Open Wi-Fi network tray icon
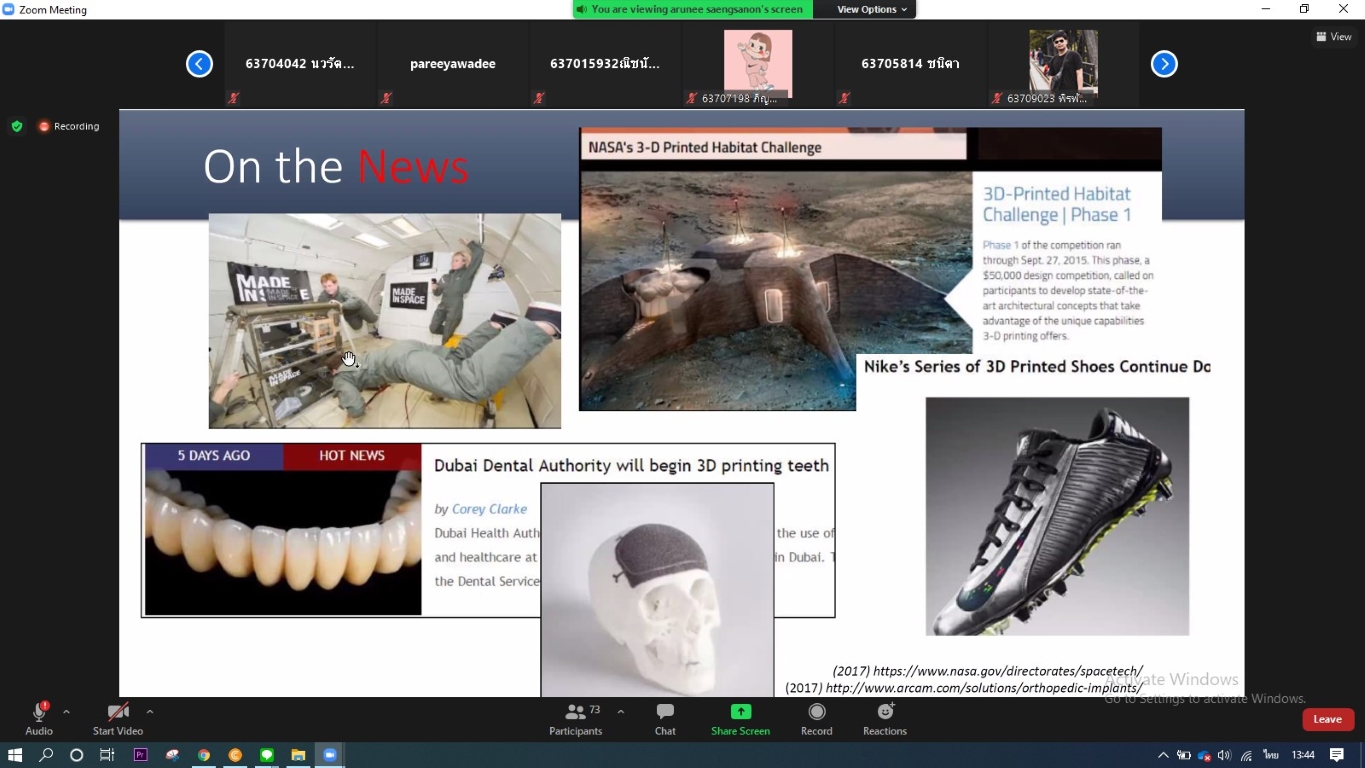This screenshot has height=768, width=1365. [x=1246, y=755]
